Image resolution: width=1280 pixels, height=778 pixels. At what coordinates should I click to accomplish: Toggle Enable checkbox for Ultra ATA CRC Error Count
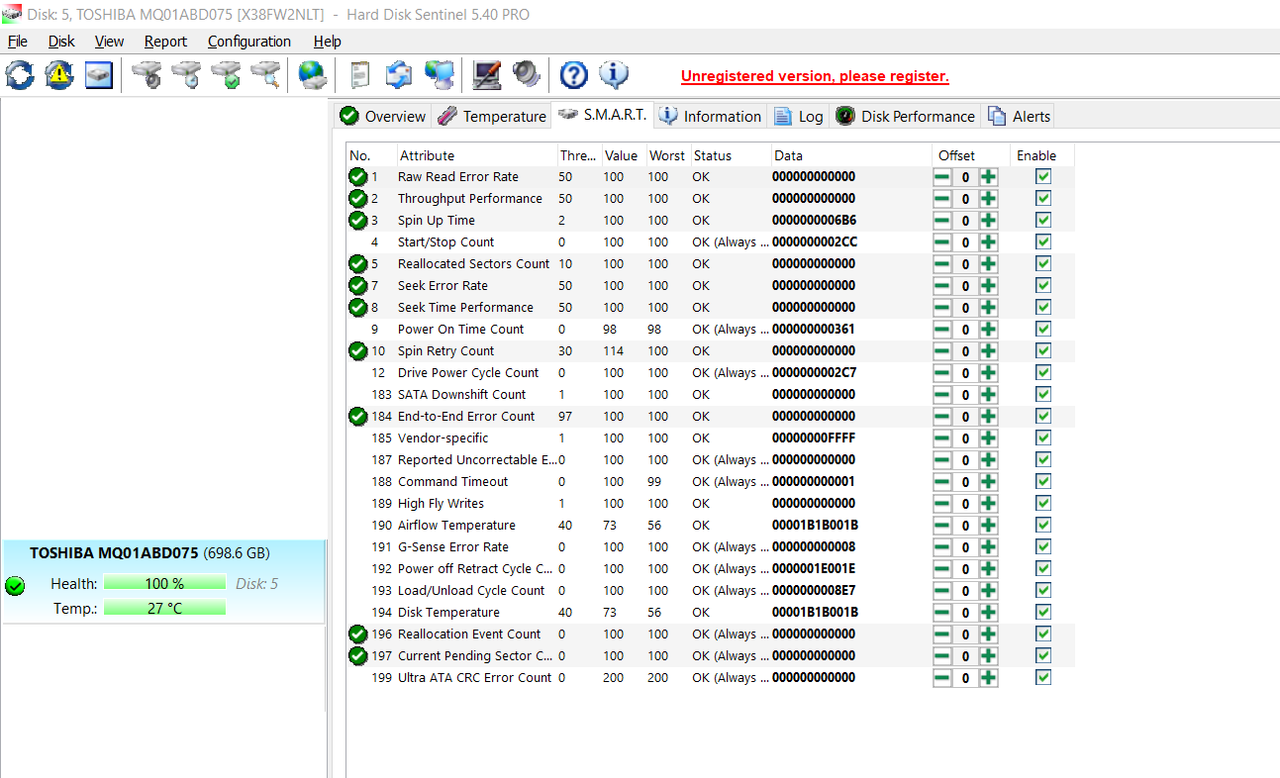click(x=1043, y=677)
